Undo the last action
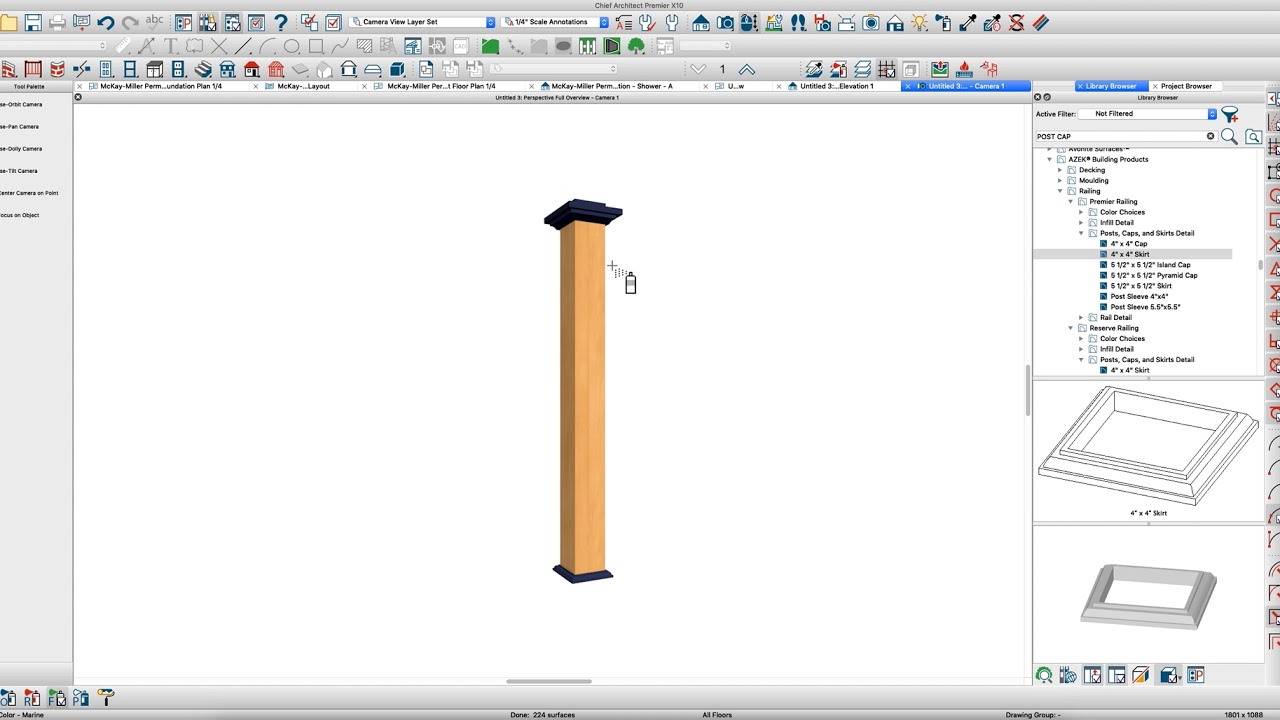This screenshot has width=1280, height=720. coord(106,22)
